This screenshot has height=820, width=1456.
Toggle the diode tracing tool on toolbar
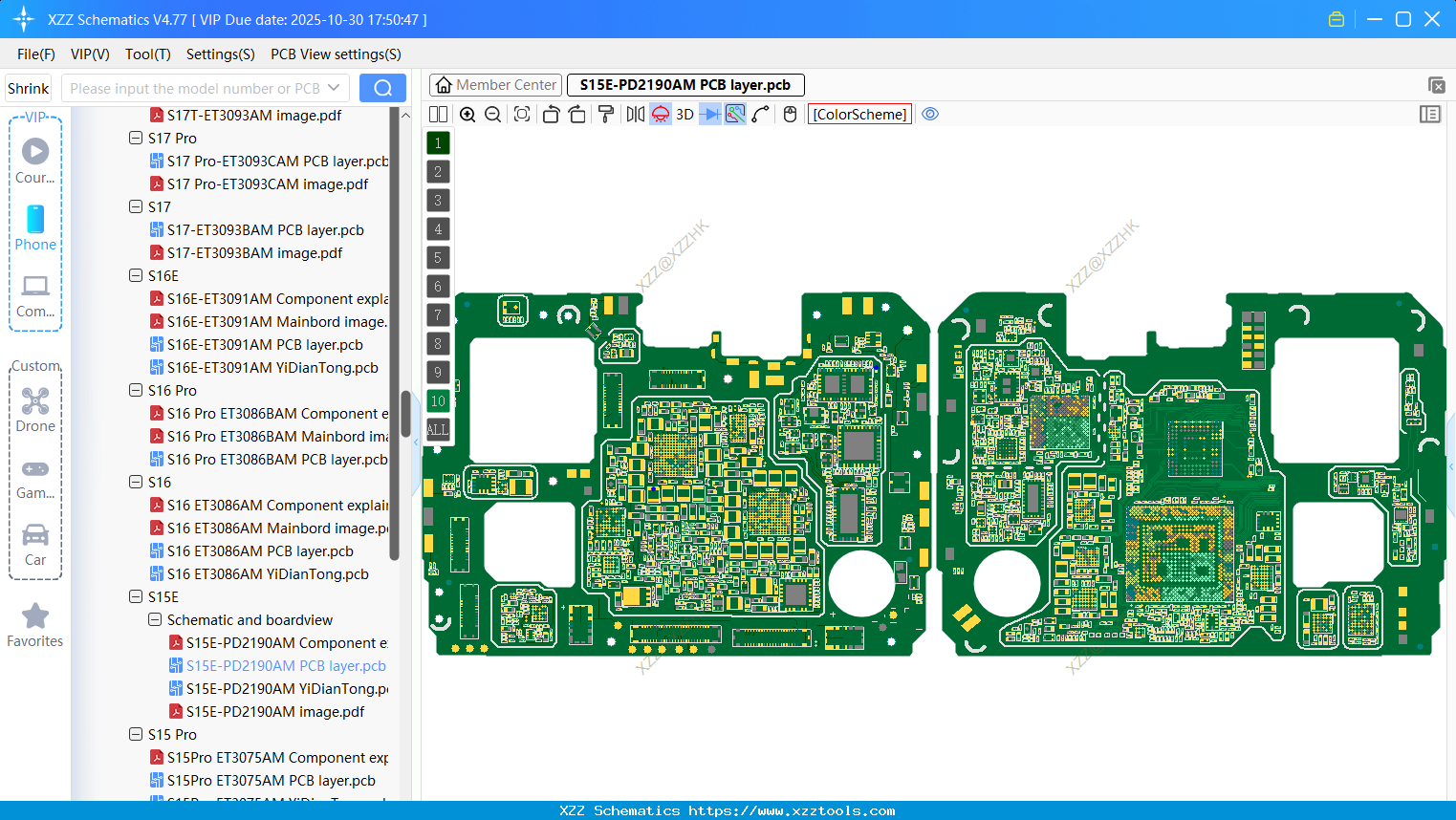708,114
